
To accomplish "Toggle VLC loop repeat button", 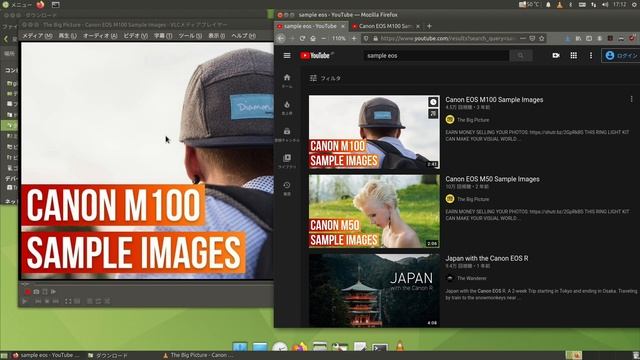I will [x=98, y=301].
